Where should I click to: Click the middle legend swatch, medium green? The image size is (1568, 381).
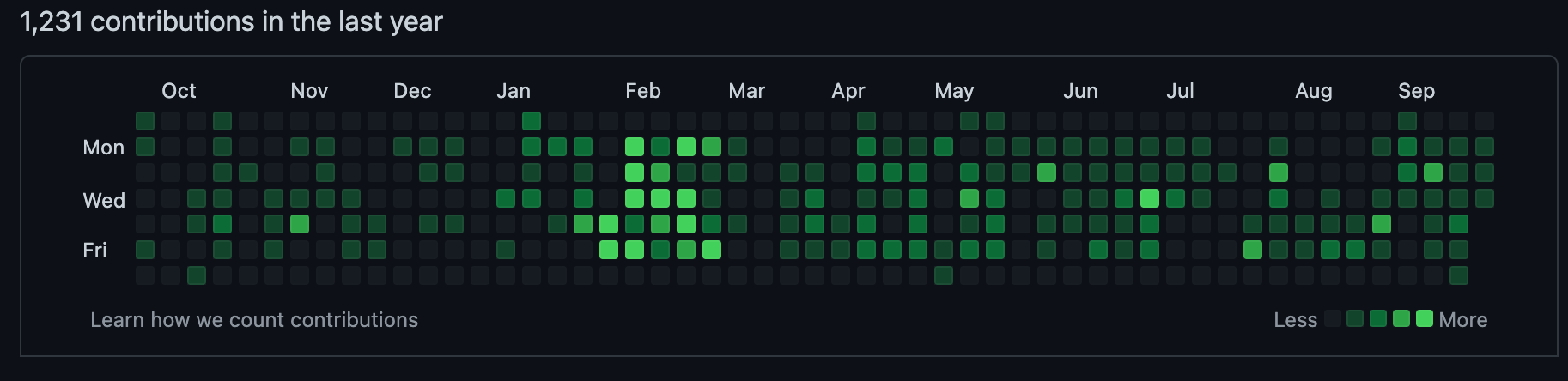point(1378,318)
